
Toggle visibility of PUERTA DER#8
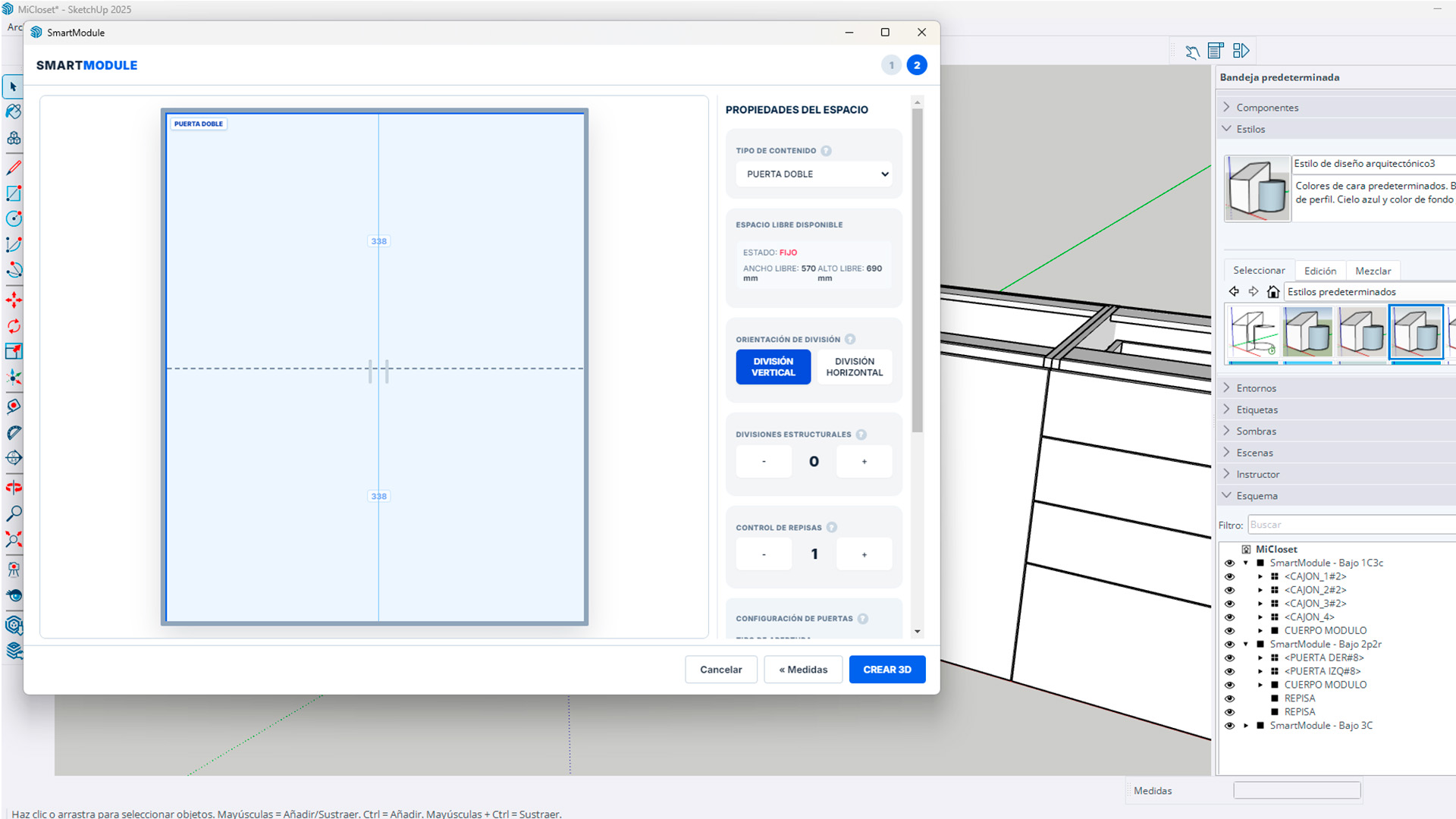1229,658
